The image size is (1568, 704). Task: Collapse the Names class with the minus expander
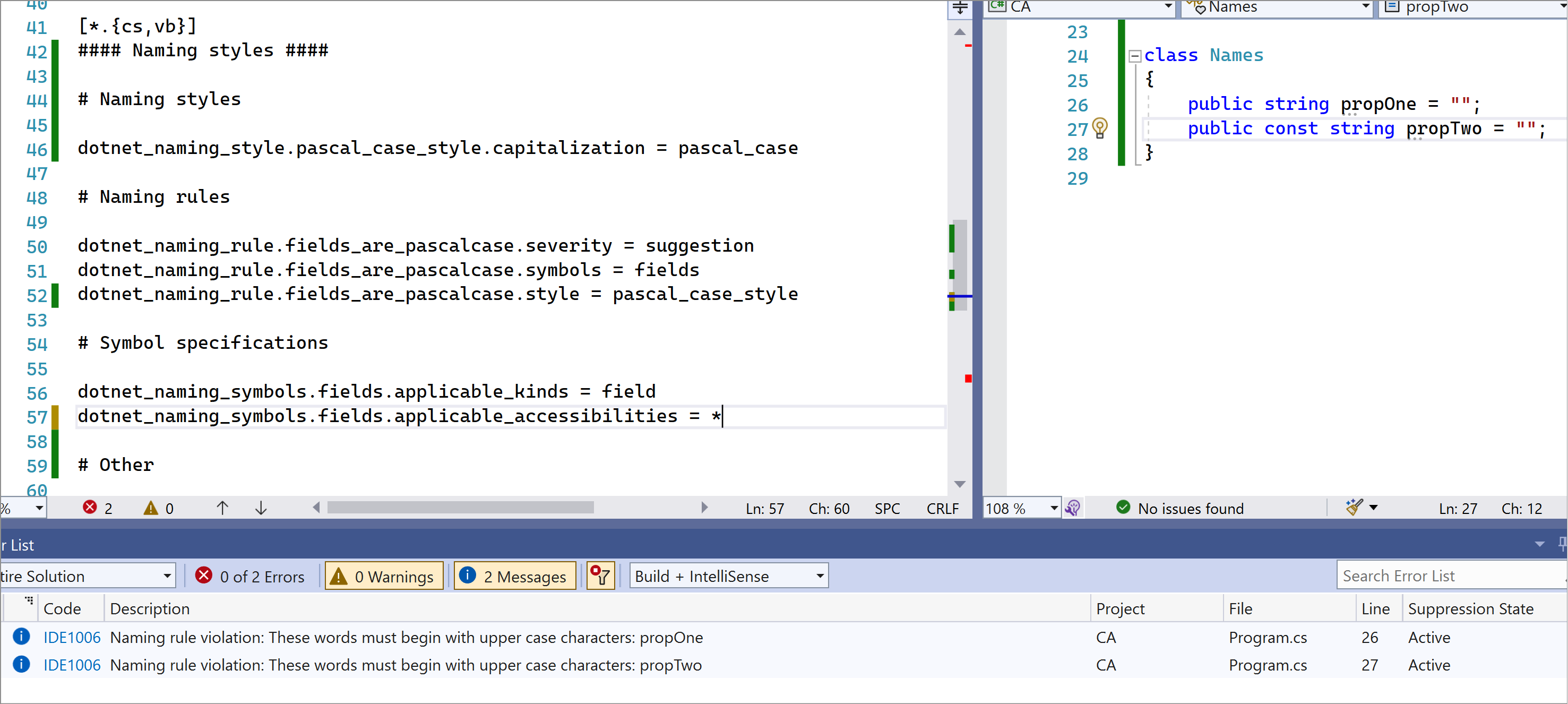[x=1135, y=55]
